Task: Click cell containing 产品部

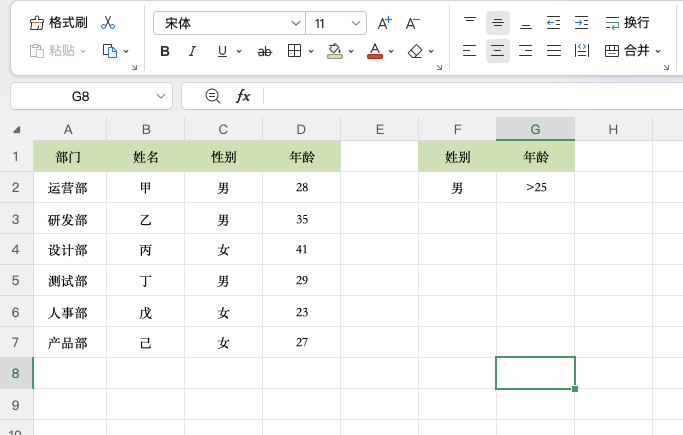Action: point(68,343)
